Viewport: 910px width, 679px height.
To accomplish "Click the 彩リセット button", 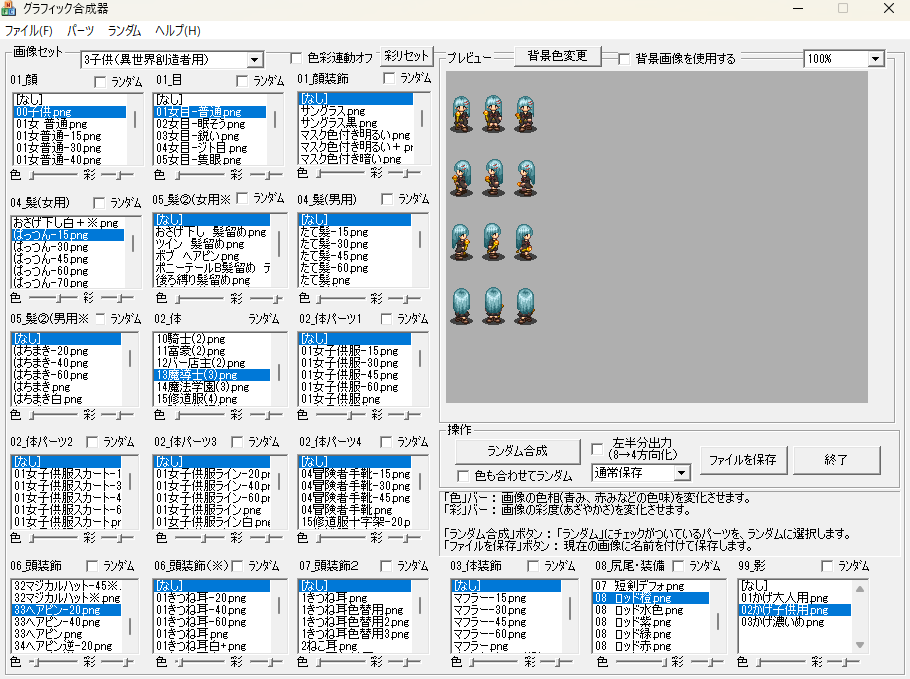I will (404, 56).
